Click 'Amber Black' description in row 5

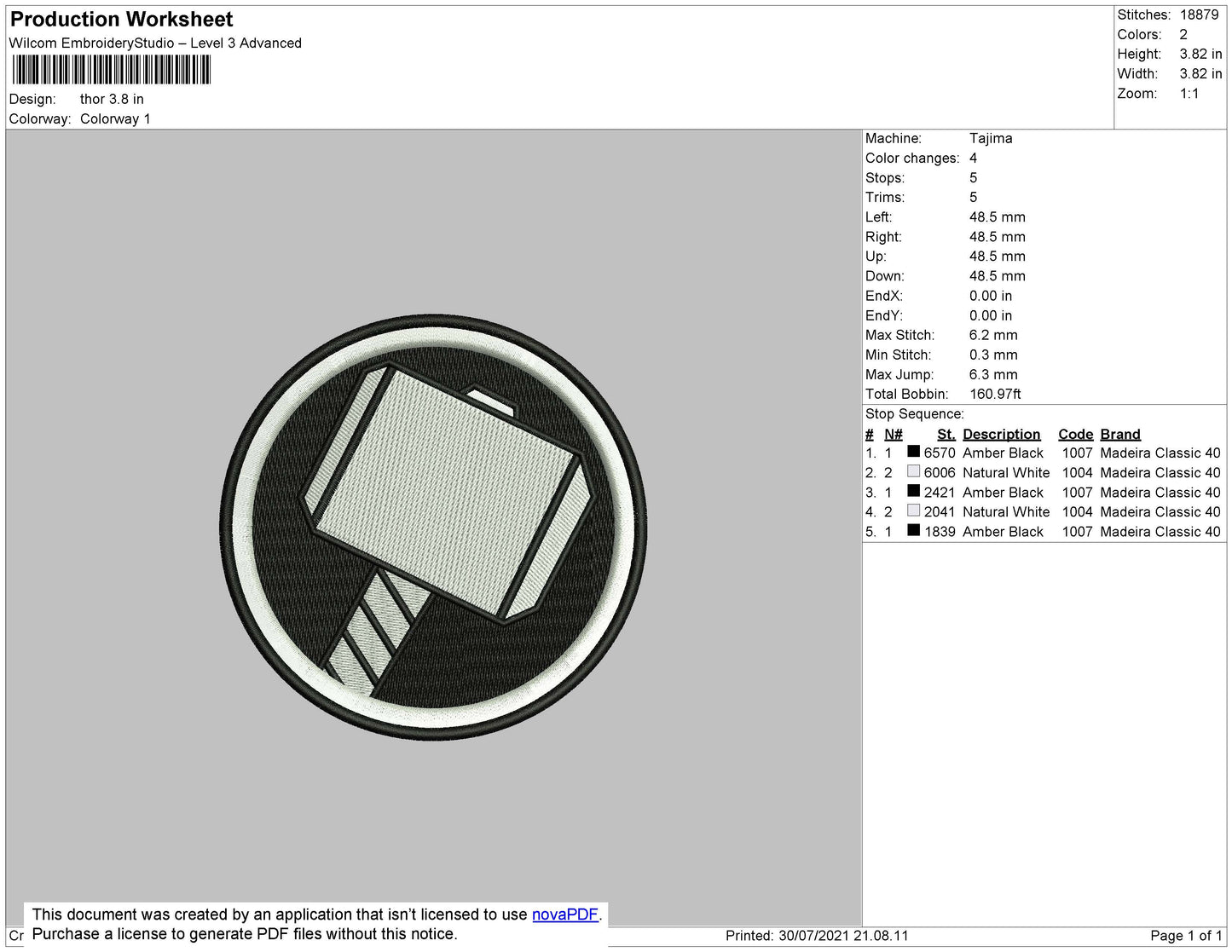click(1003, 531)
